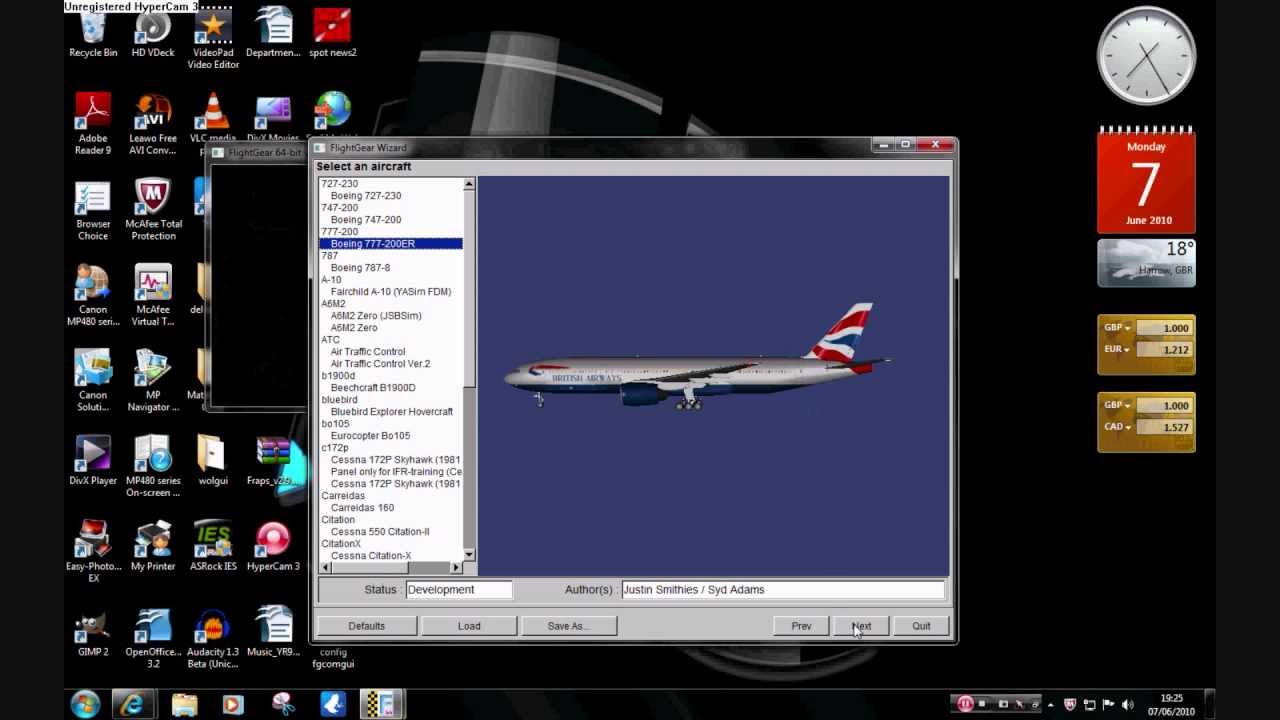Click Quit in FlightGear Wizard
This screenshot has width=1280, height=720.
coord(921,626)
